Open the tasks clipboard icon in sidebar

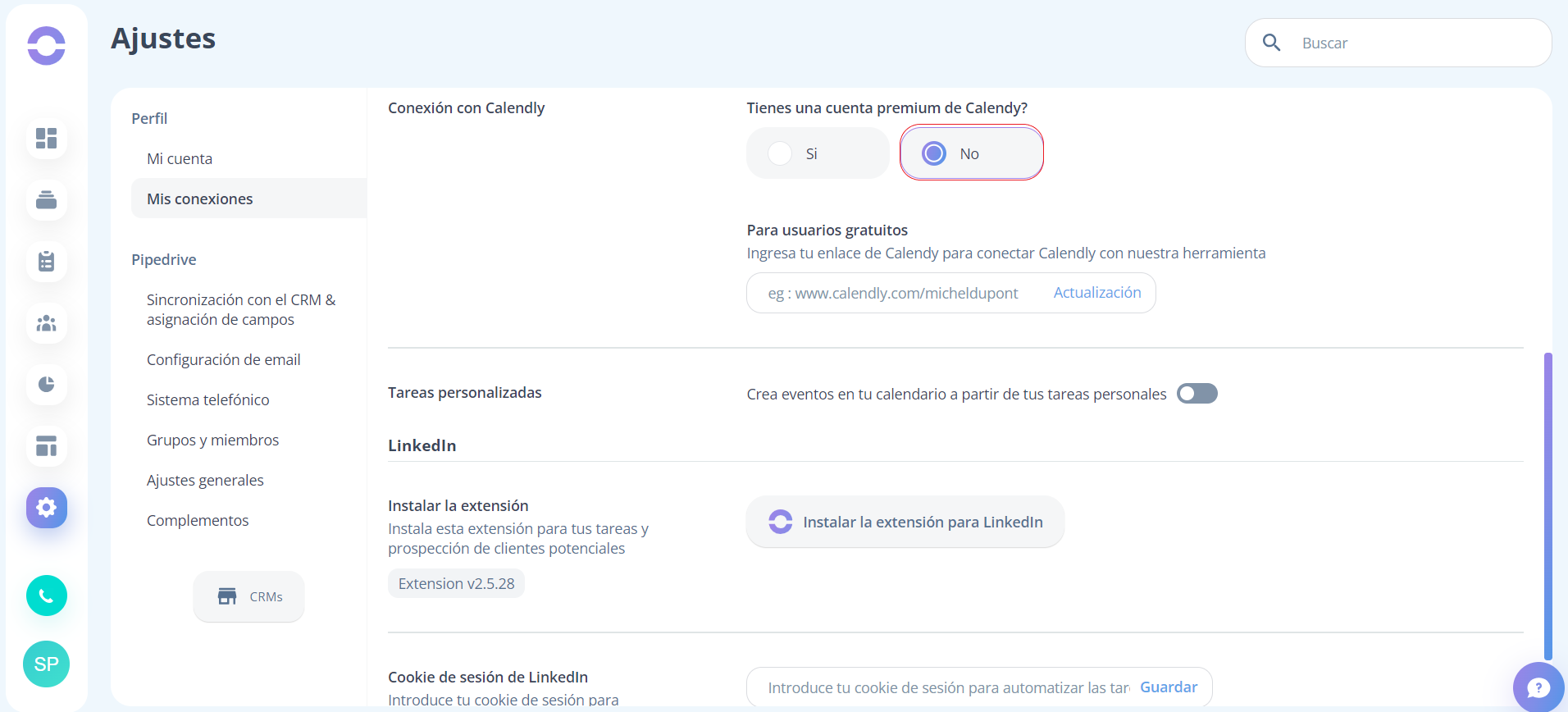(47, 261)
